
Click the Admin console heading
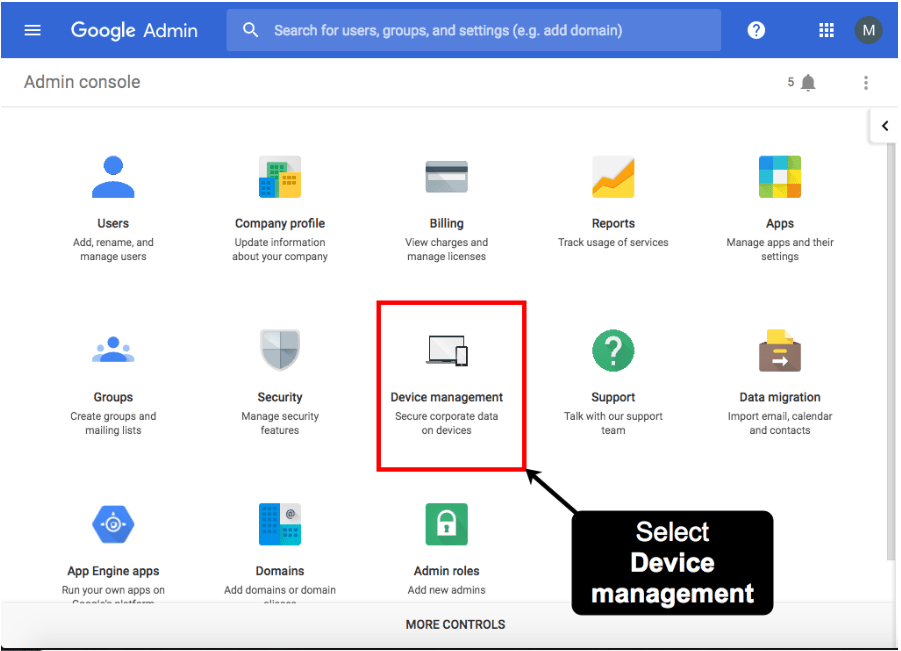click(x=82, y=82)
